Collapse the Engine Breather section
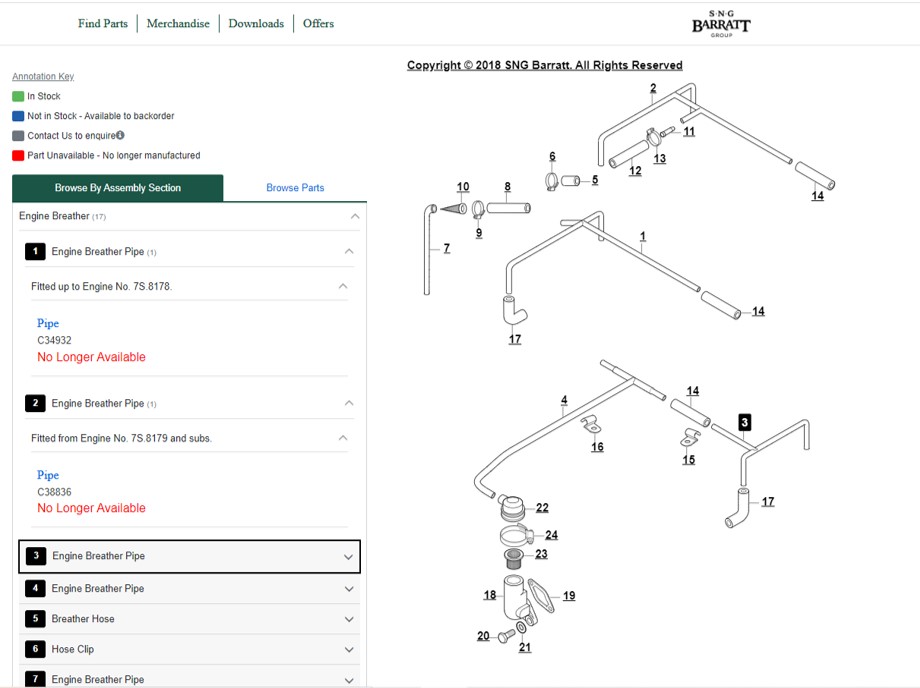The image size is (920, 688). 355,216
